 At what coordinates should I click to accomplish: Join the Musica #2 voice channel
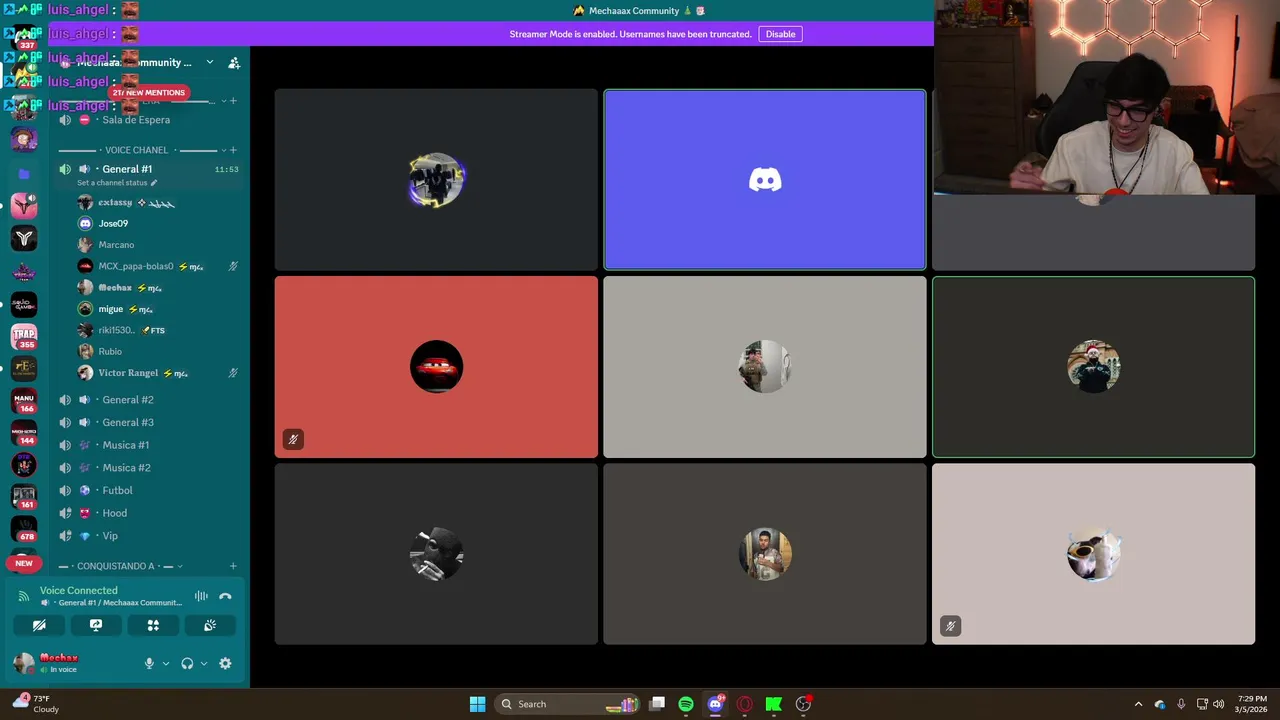tap(126, 468)
